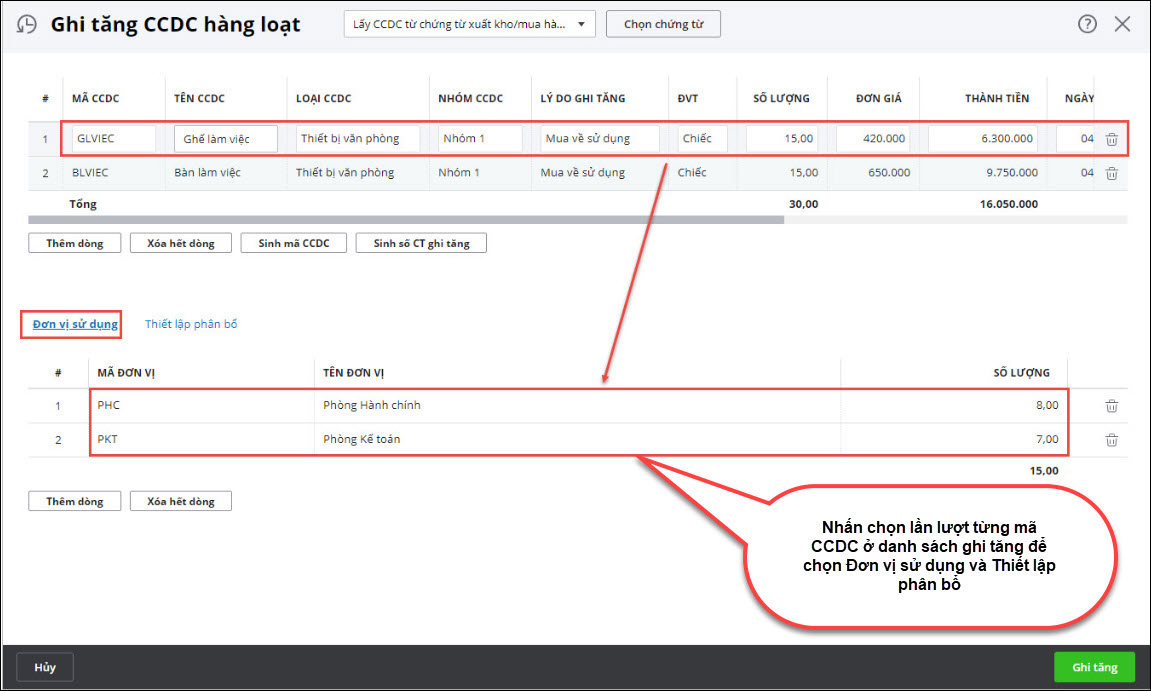The width and height of the screenshot is (1151, 691).
Task: Delete the BLVIEC row with trash icon
Action: click(x=1112, y=173)
